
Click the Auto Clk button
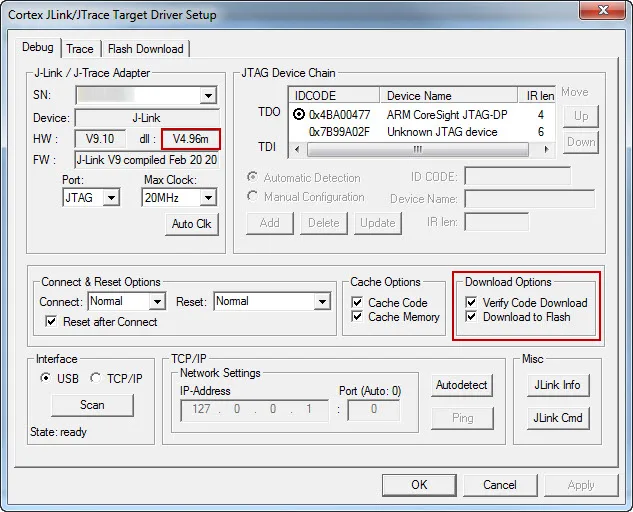click(191, 224)
